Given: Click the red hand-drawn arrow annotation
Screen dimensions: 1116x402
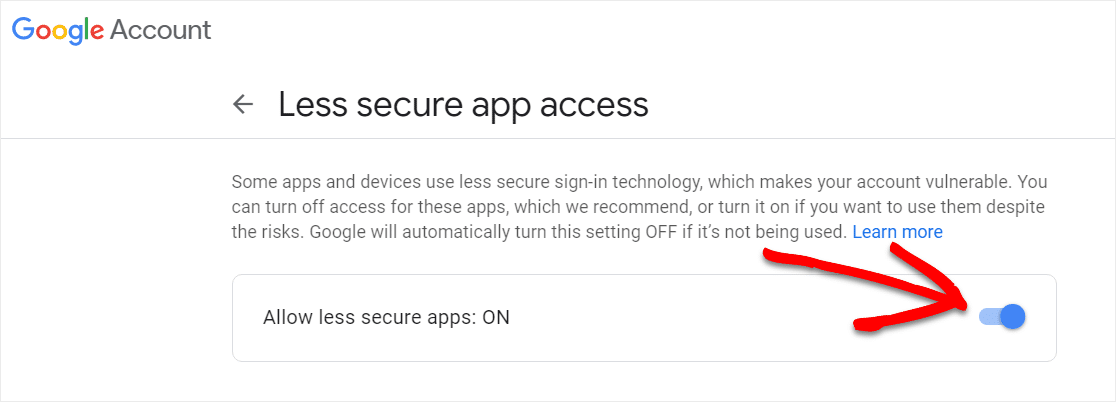Looking at the screenshot, I should 865,287.
